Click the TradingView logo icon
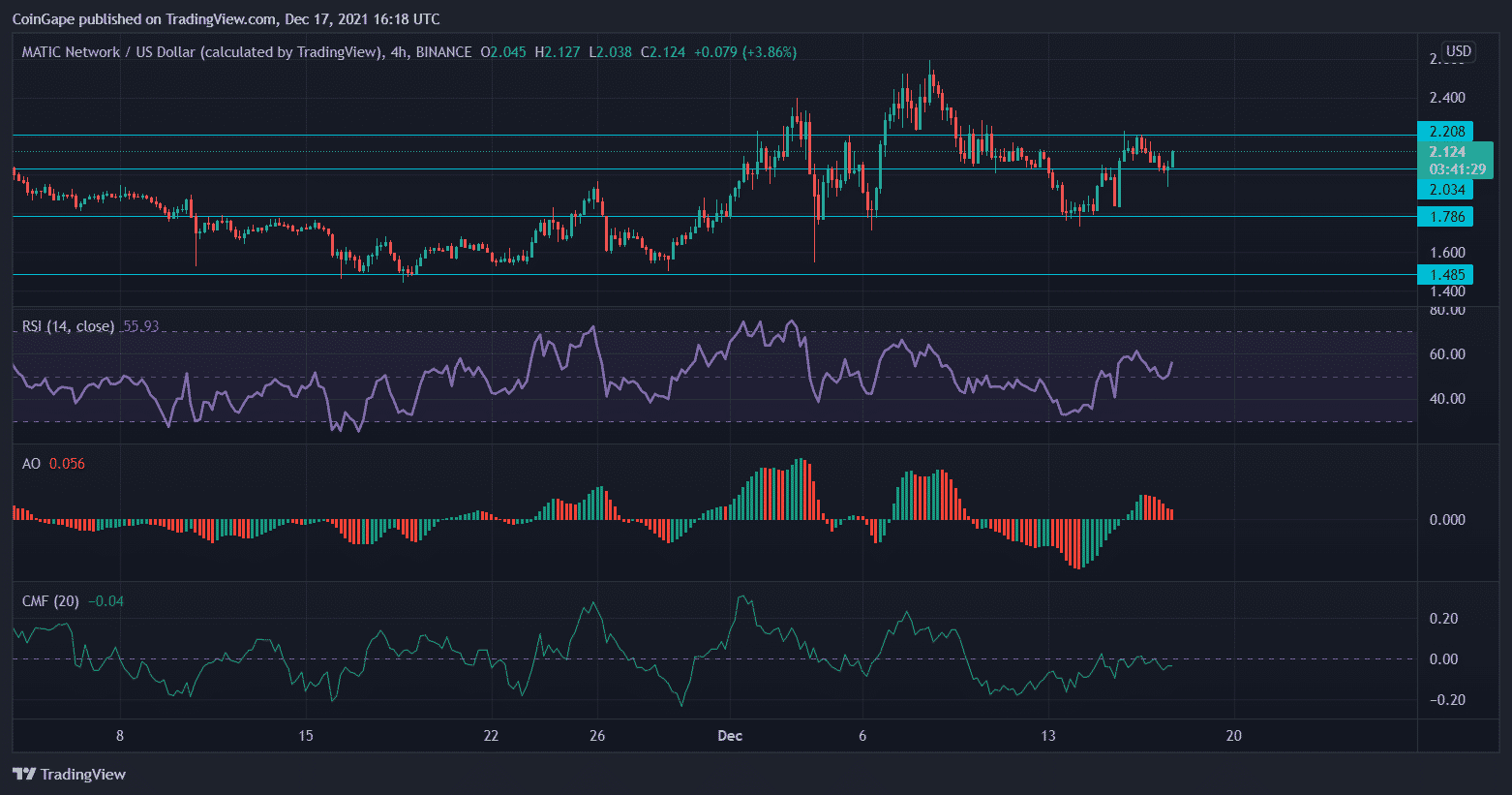The image size is (1512, 795). 24,774
